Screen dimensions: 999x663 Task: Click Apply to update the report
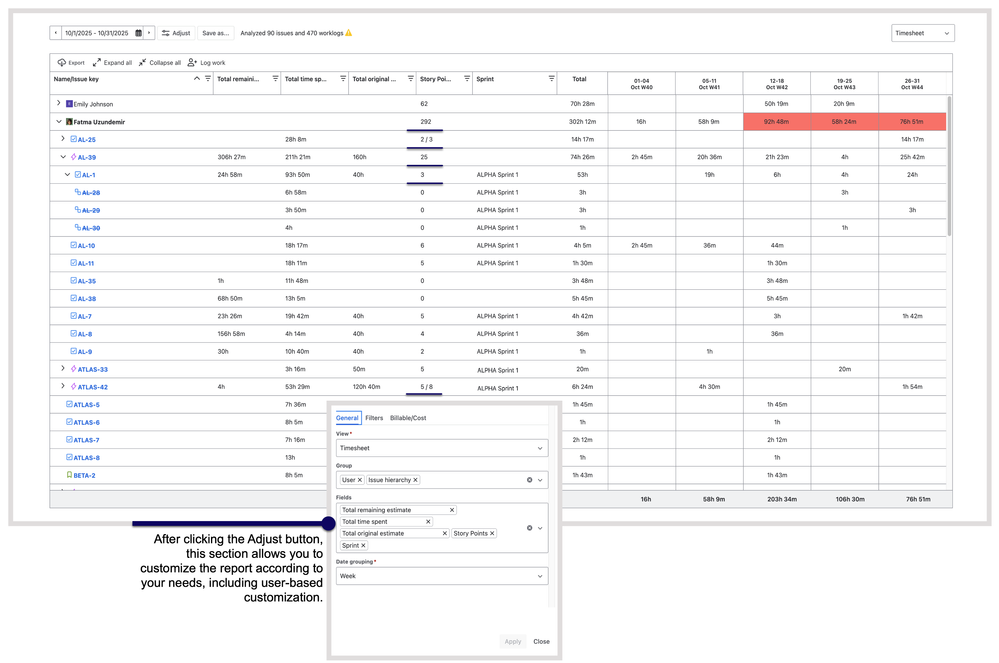pos(513,642)
